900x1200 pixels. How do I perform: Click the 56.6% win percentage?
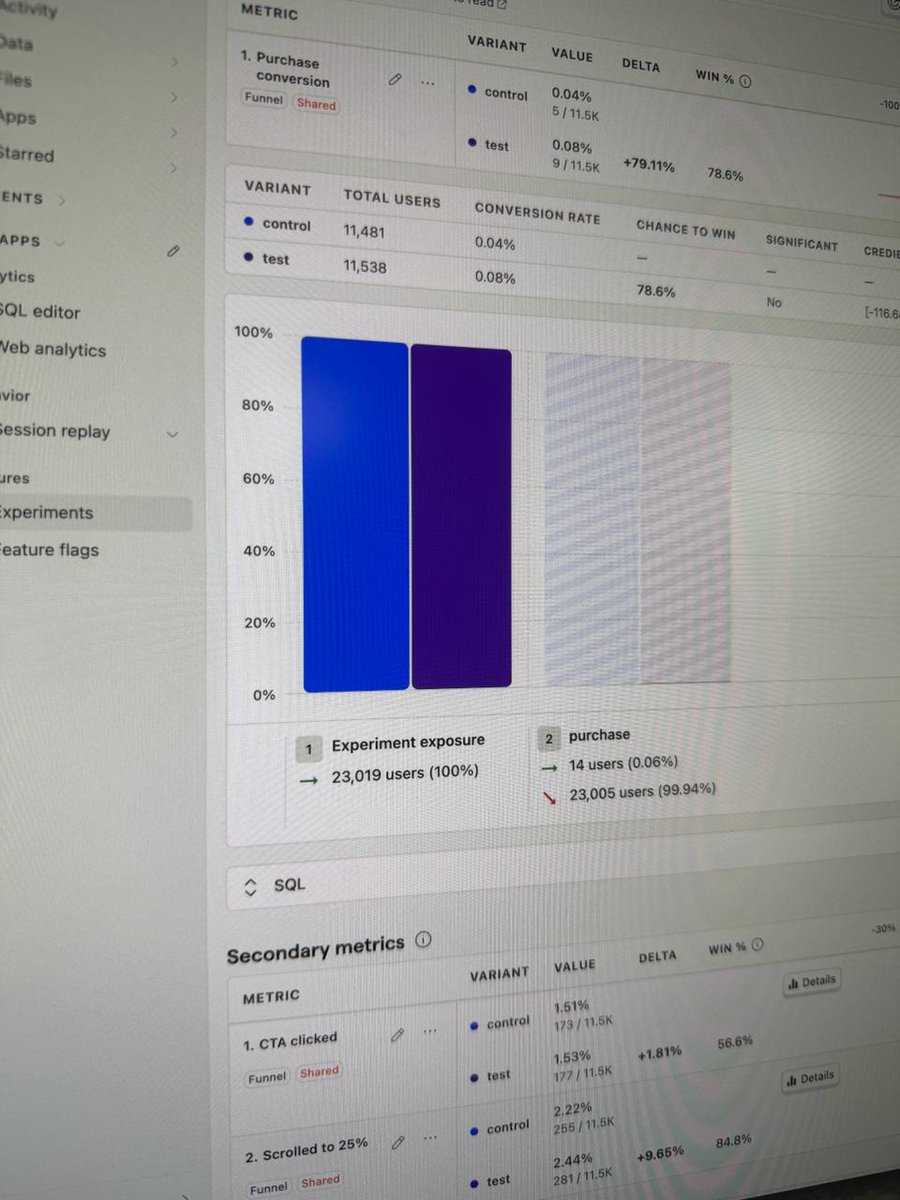[x=736, y=1042]
